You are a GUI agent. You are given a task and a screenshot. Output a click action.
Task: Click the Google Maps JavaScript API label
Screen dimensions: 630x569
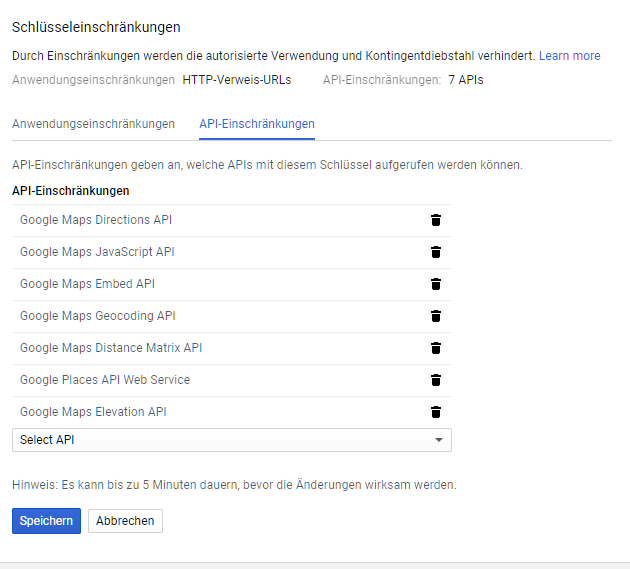97,252
